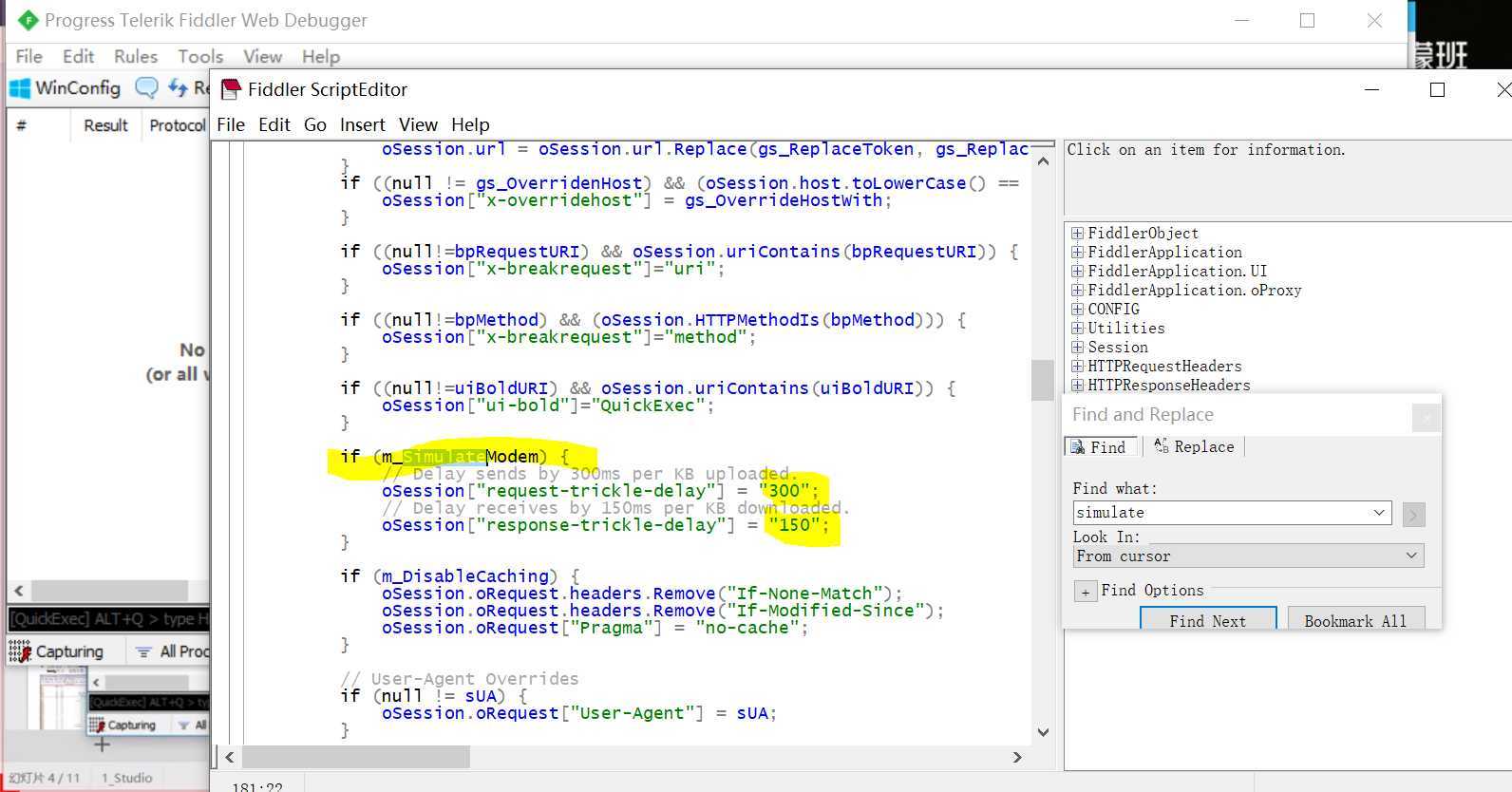Click the Find Next button
The height and width of the screenshot is (792, 1512).
[x=1208, y=618]
